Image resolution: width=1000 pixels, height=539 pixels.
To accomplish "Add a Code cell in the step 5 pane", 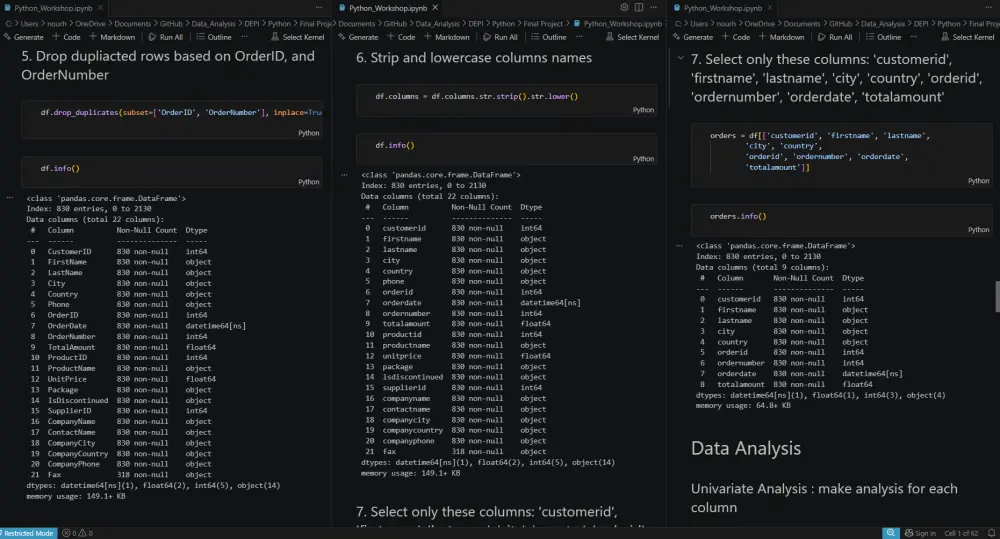I will (x=66, y=37).
